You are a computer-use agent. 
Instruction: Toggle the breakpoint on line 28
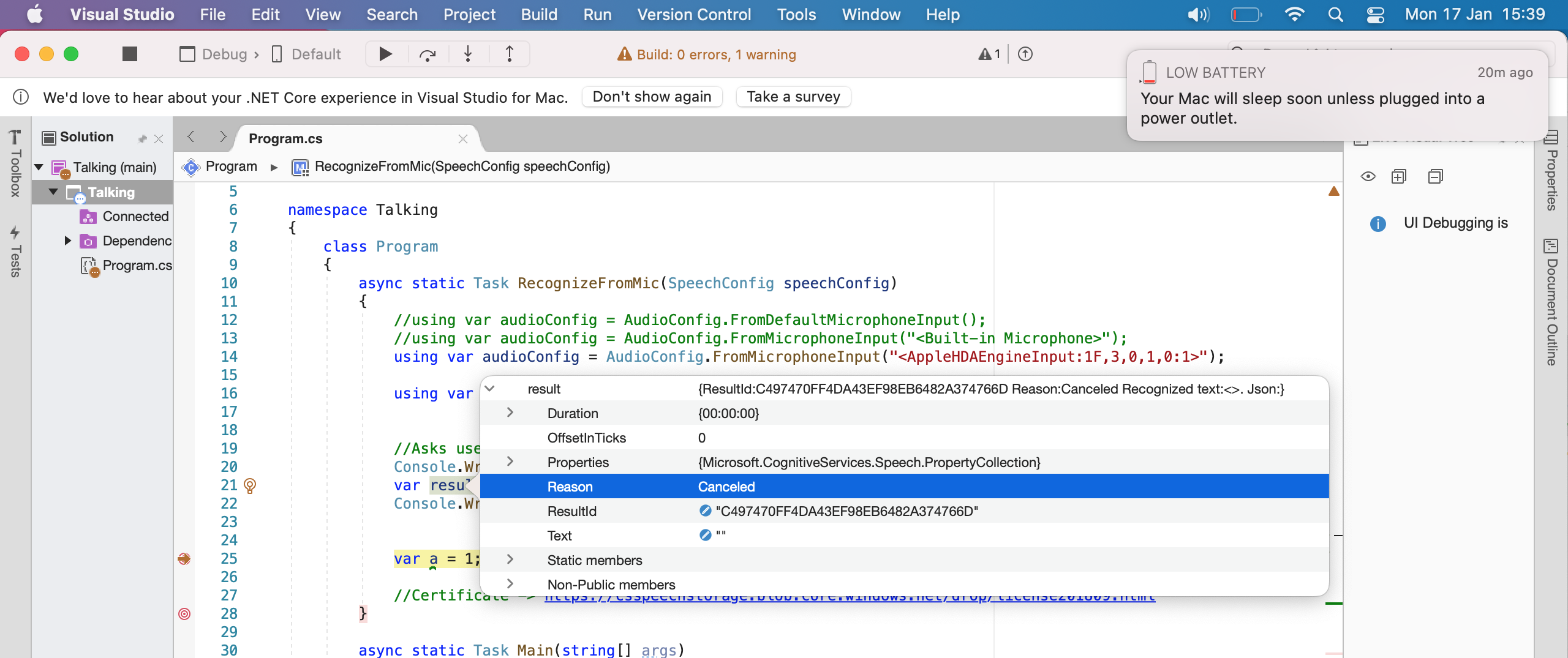point(184,614)
